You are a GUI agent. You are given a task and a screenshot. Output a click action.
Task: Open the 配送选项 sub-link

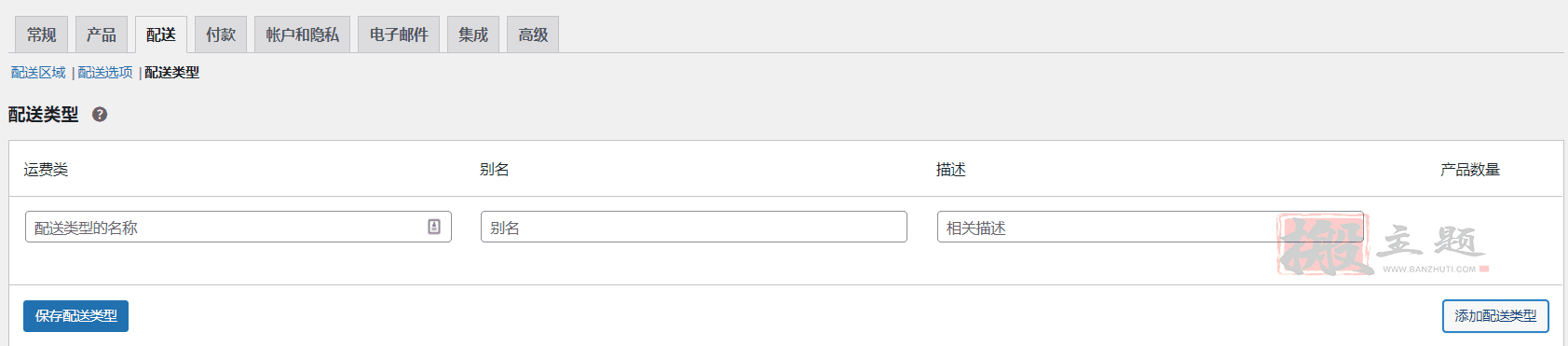pyautogui.click(x=105, y=73)
